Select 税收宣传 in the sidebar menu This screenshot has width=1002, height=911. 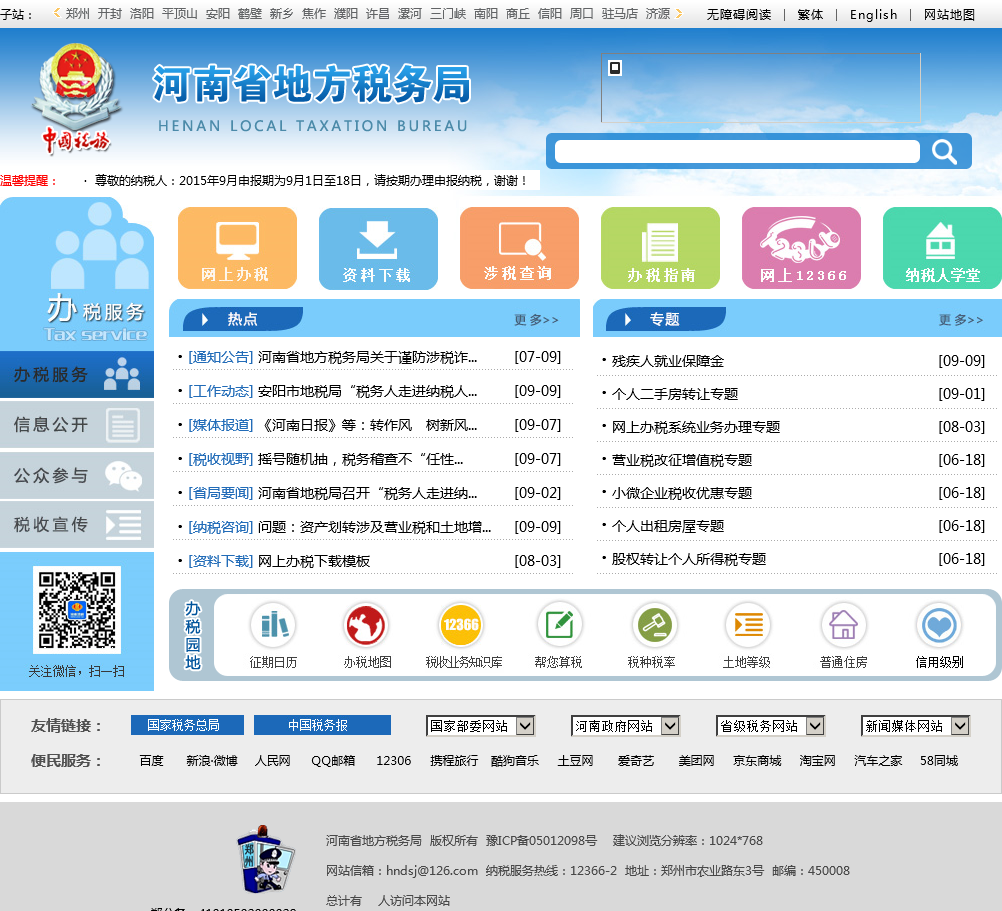pyautogui.click(x=77, y=524)
